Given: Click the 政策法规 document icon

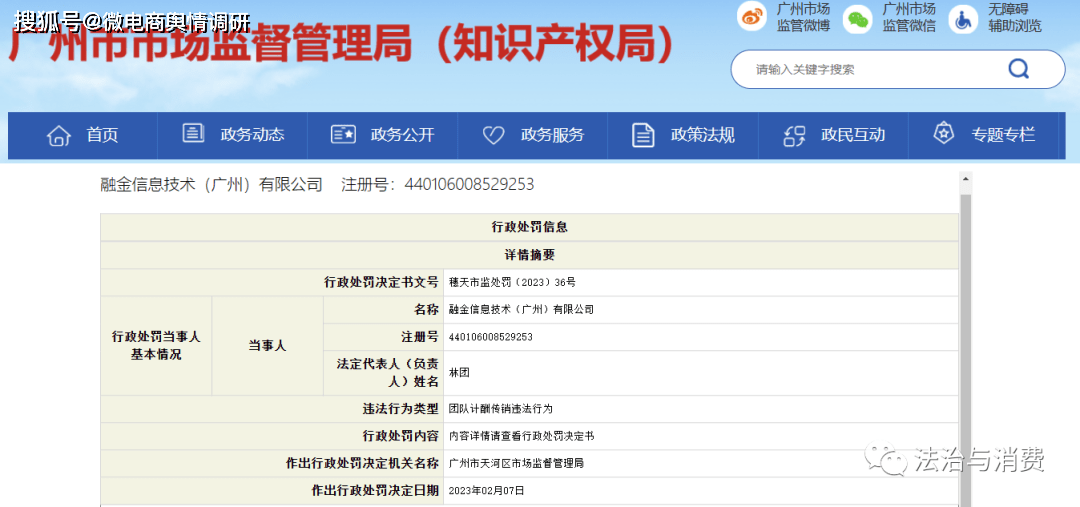Looking at the screenshot, I should pos(643,135).
